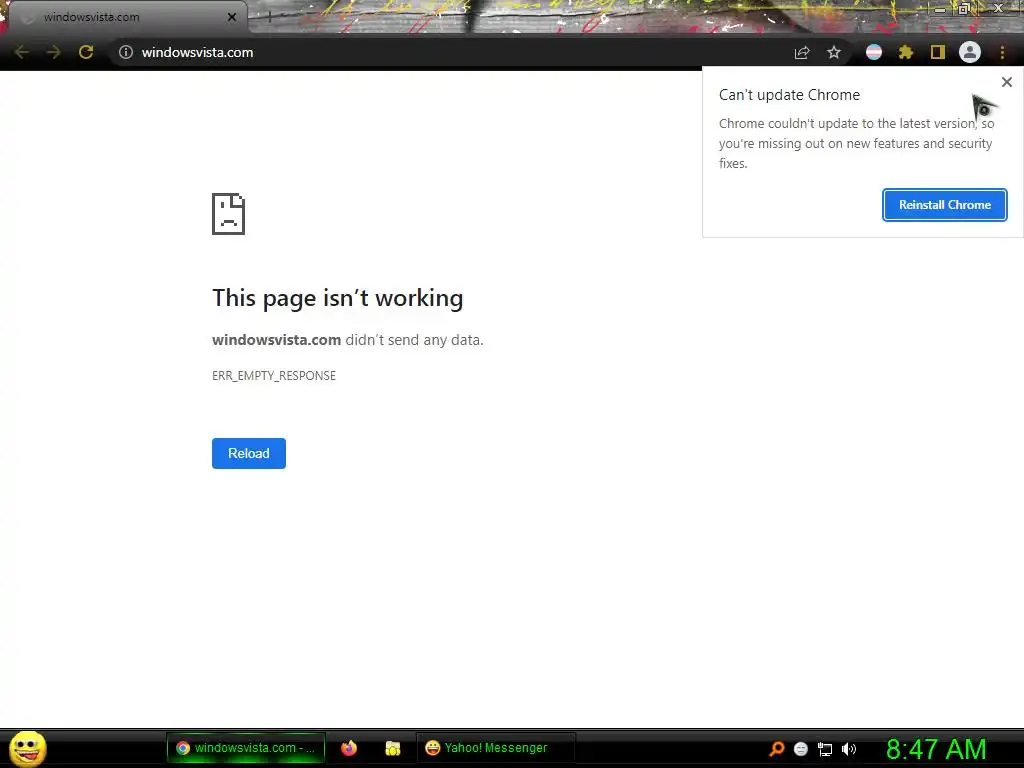Open the smiley face Start button

point(28,748)
